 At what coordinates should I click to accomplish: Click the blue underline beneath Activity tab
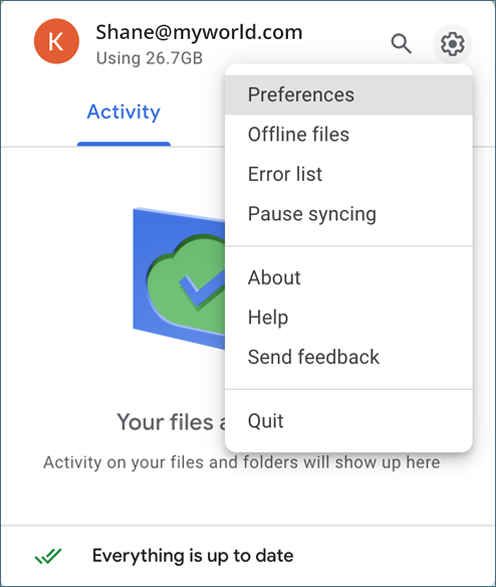coord(124,144)
